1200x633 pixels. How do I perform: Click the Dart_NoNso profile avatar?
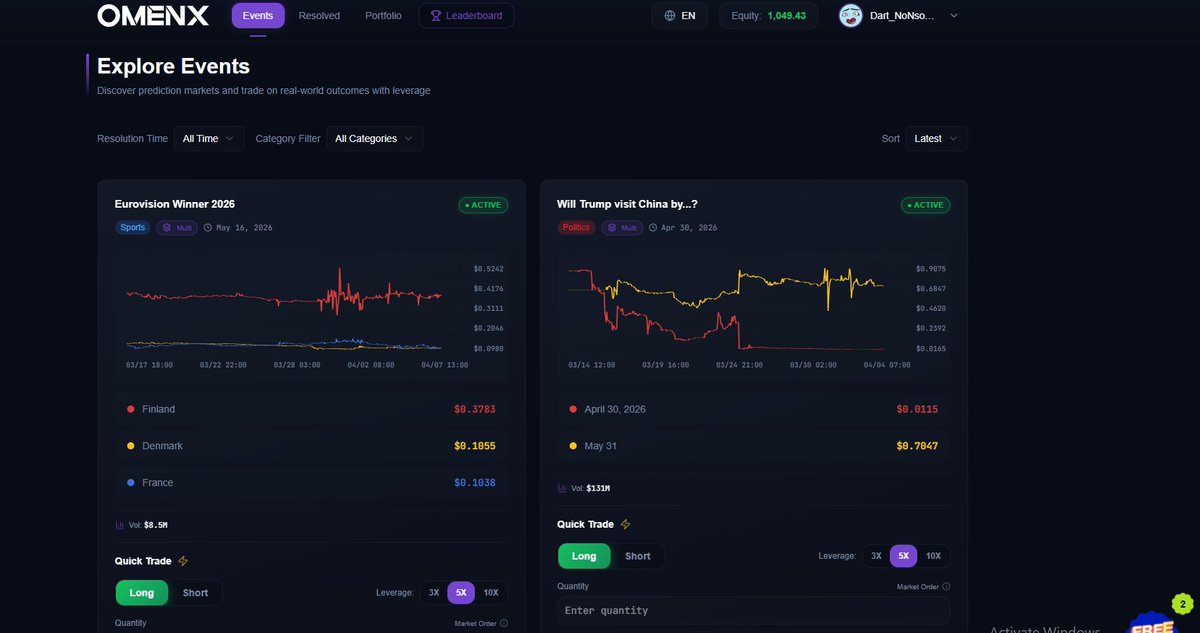pyautogui.click(x=851, y=16)
